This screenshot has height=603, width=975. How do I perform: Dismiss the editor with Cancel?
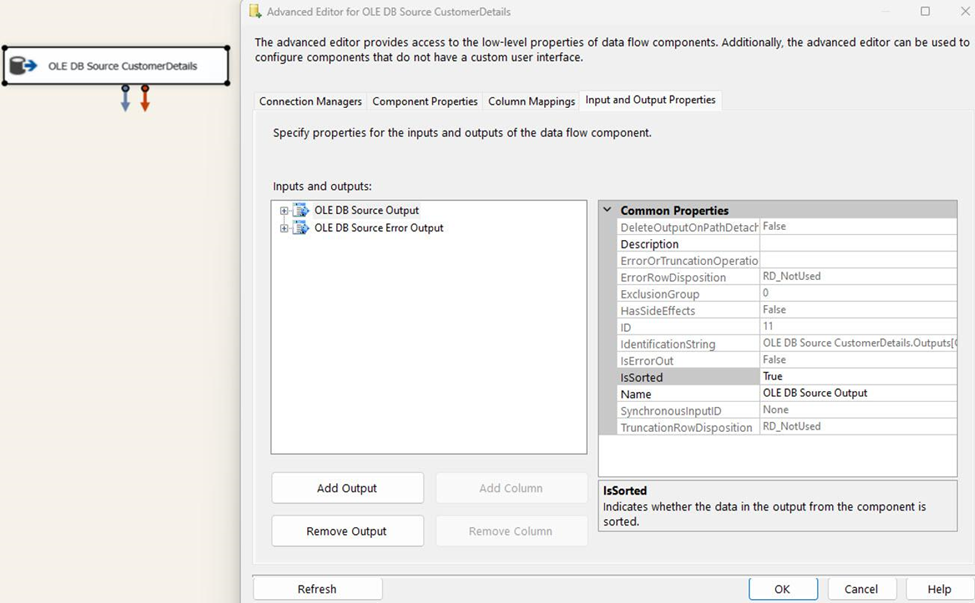pyautogui.click(x=861, y=588)
